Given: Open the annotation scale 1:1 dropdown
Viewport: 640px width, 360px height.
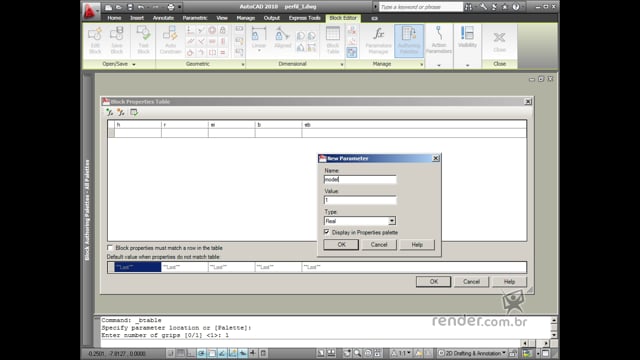Looking at the screenshot, I should click(x=402, y=353).
